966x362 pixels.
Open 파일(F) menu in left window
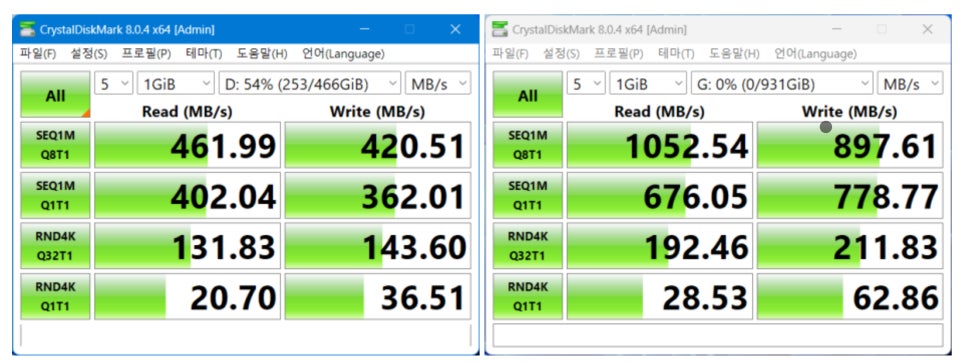point(38,54)
